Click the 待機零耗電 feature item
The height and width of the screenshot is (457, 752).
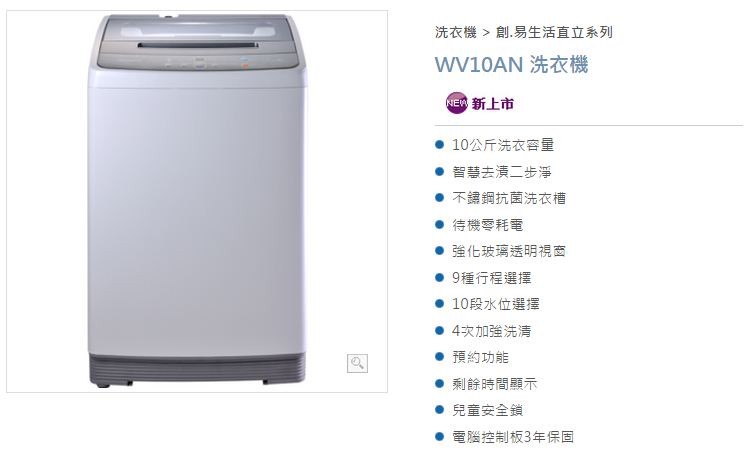487,224
